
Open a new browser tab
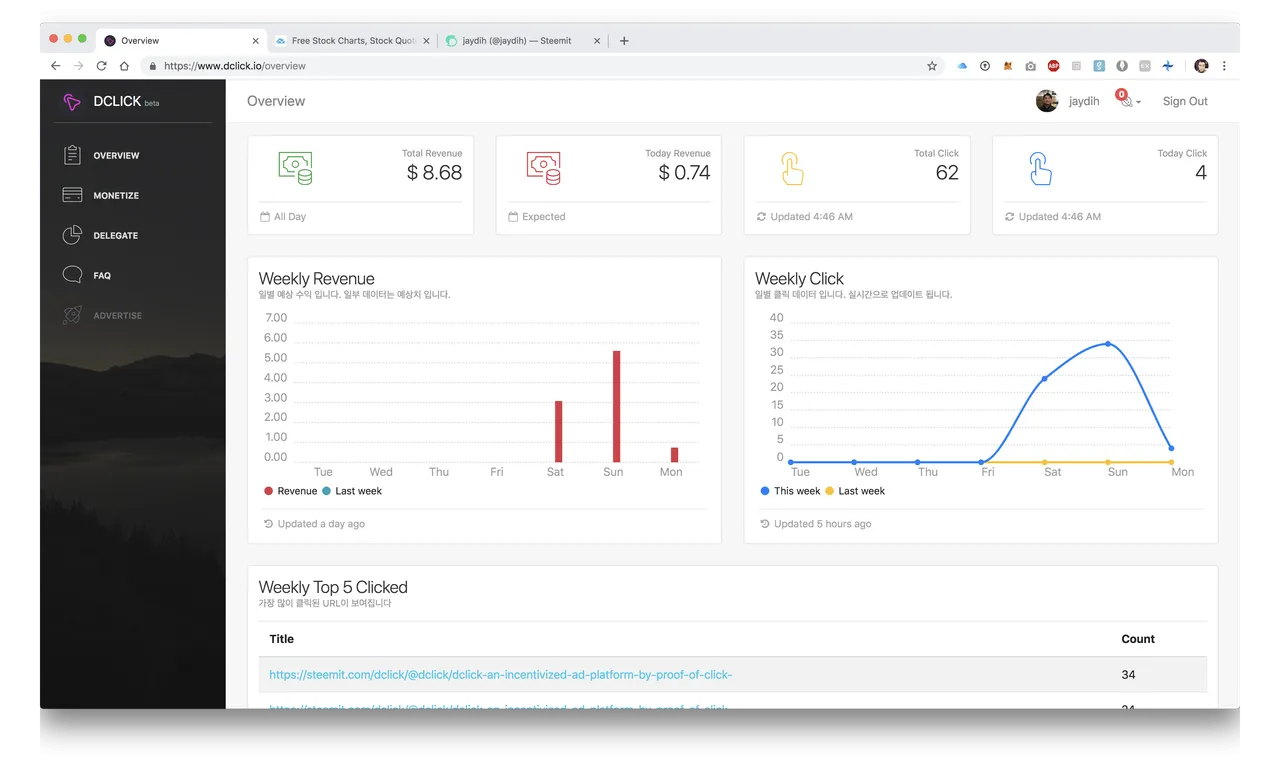click(624, 41)
